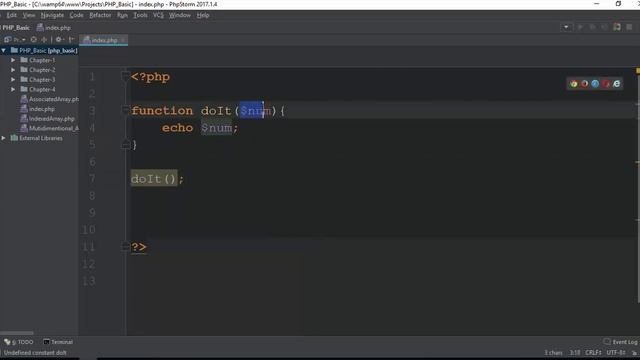Open in Chrome browser icon
640x360 pixels.
[x=574, y=84]
